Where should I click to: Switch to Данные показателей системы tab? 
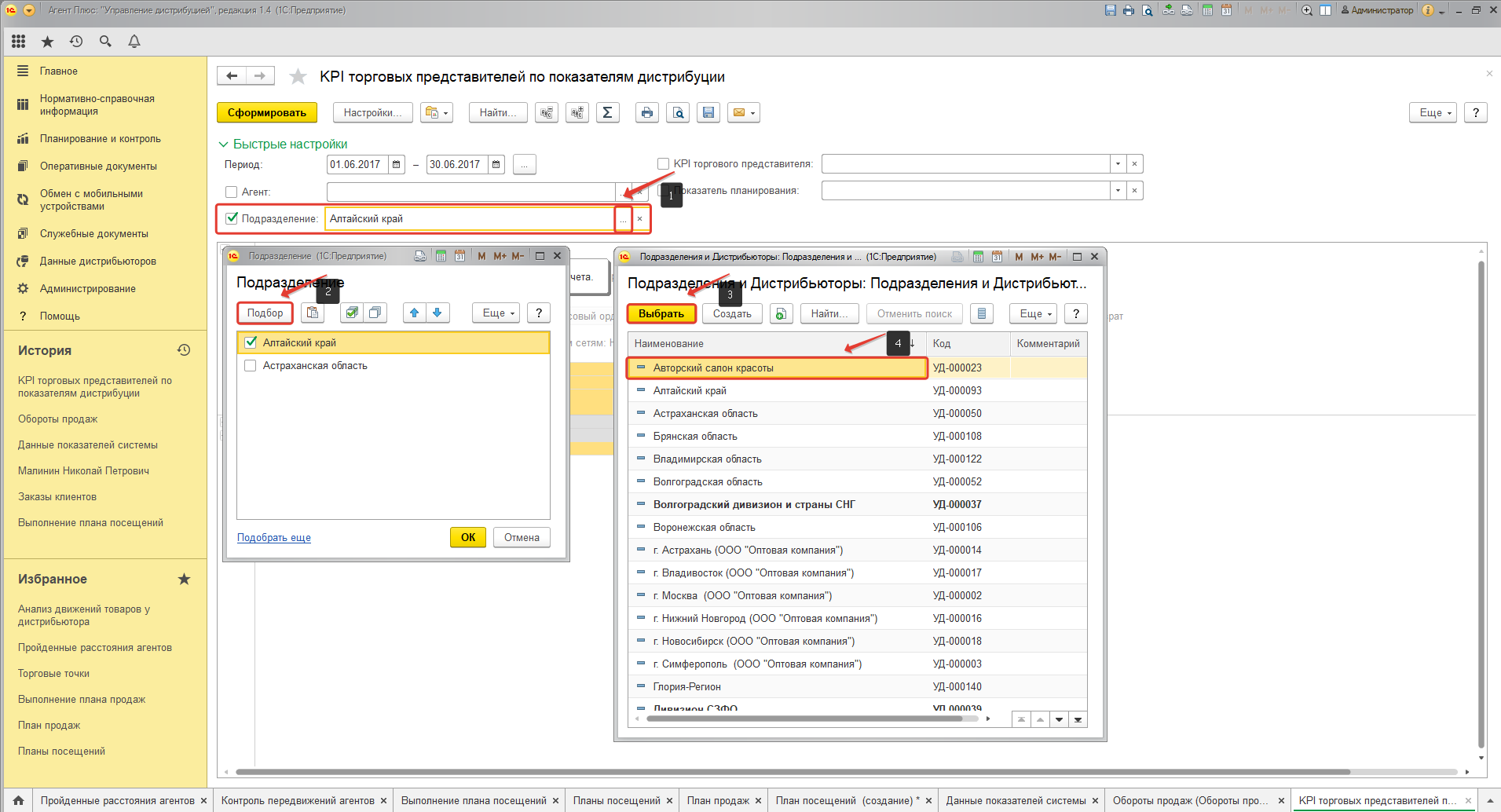point(1016,800)
